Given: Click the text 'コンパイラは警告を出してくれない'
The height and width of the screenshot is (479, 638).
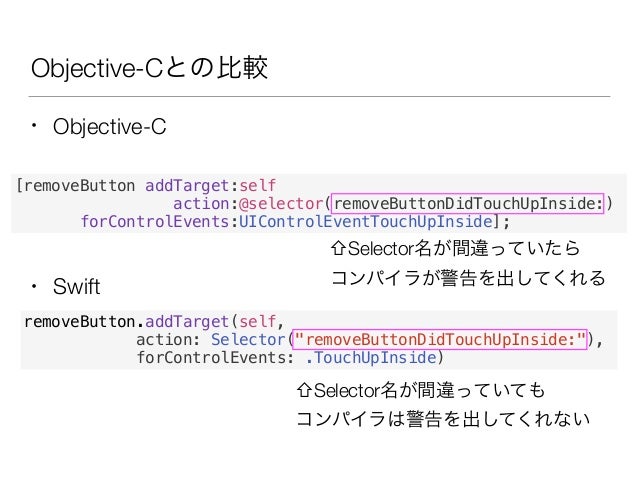Looking at the screenshot, I should tap(443, 419).
